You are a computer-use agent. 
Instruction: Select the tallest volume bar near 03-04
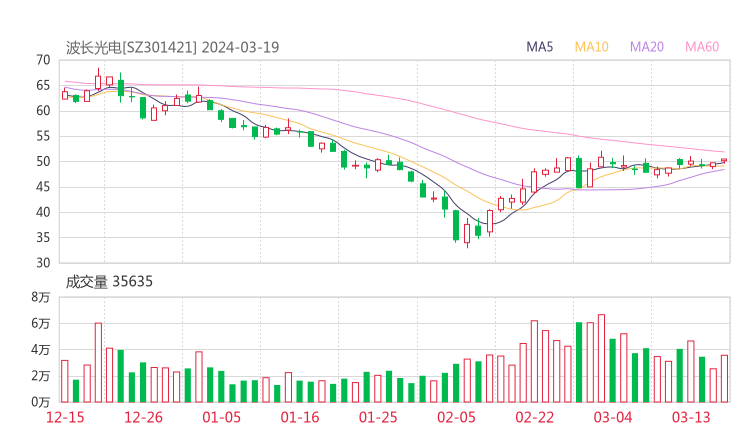pos(601,358)
